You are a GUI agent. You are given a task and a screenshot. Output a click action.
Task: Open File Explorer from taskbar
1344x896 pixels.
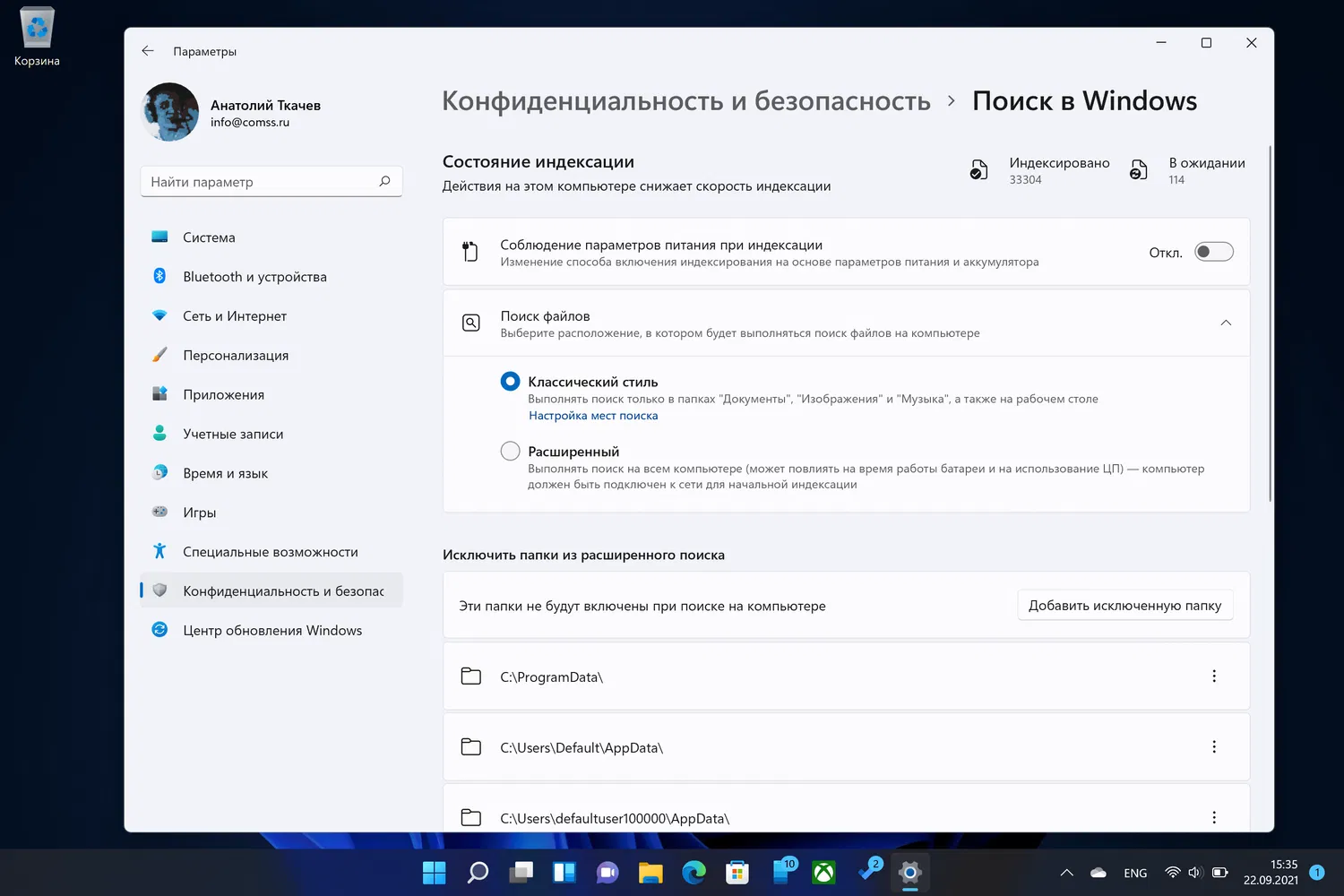[x=650, y=872]
